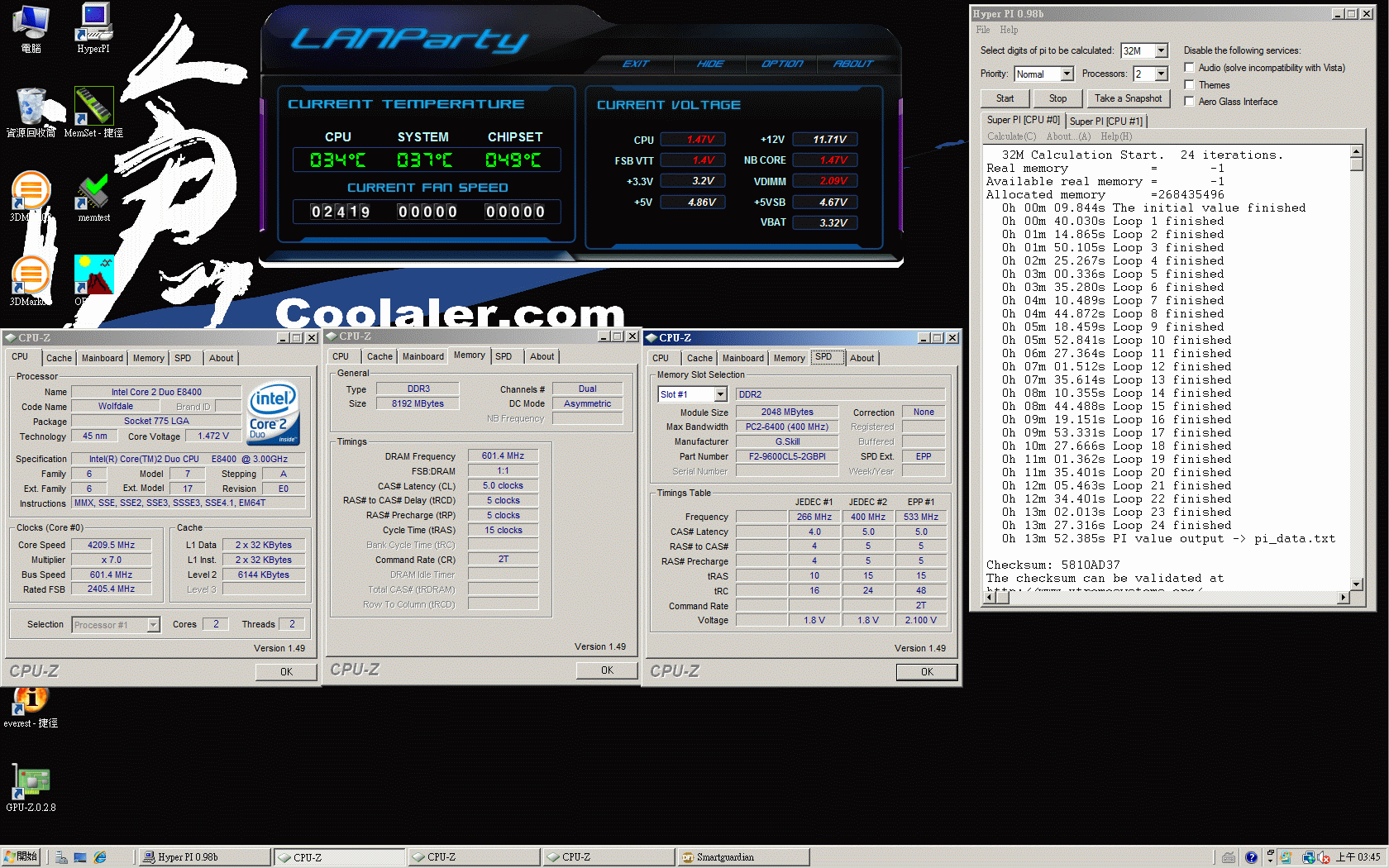Launch the GPU-Z 0.2.8 desktop icon

(31, 788)
